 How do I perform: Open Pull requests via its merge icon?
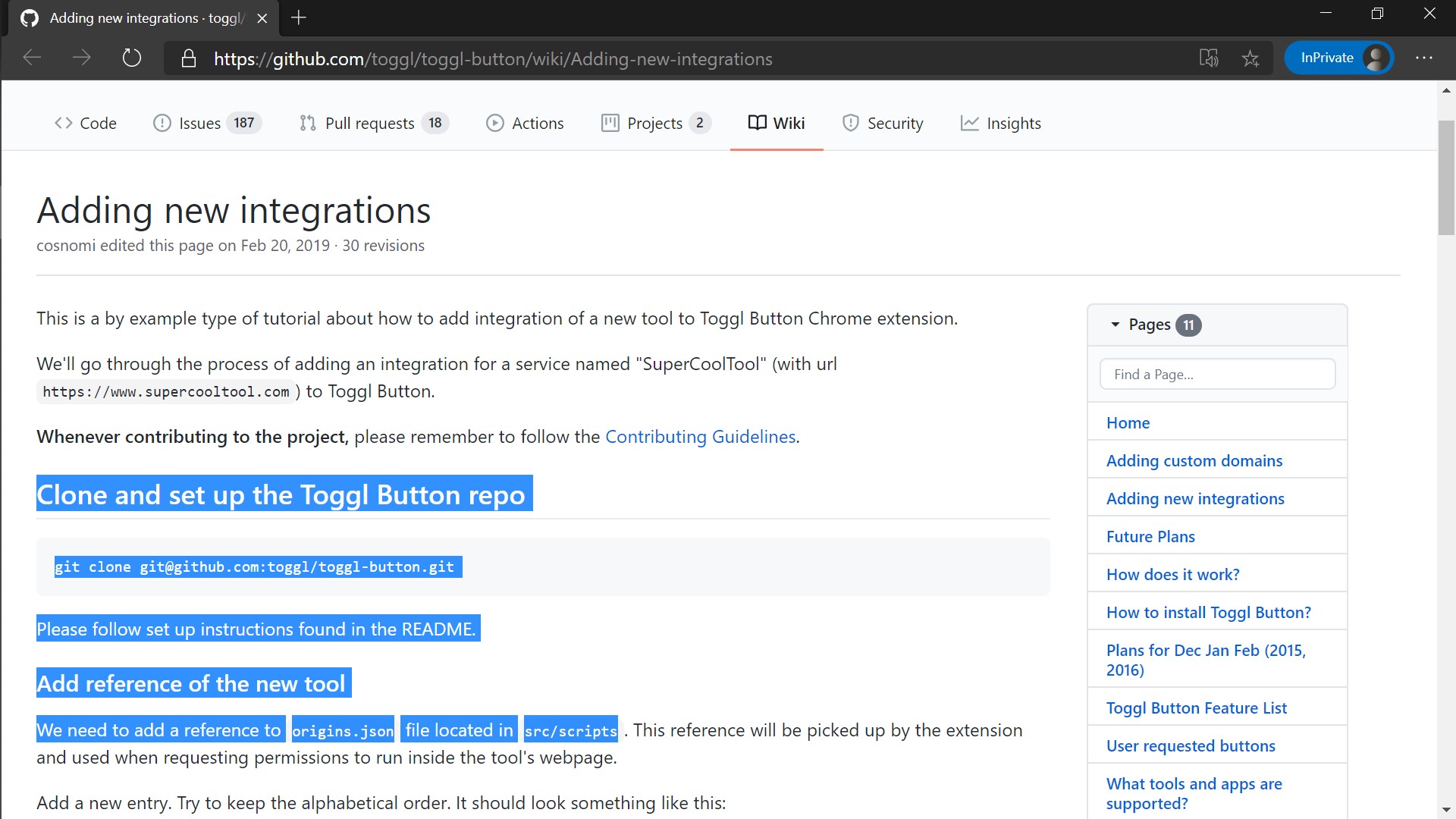307,123
